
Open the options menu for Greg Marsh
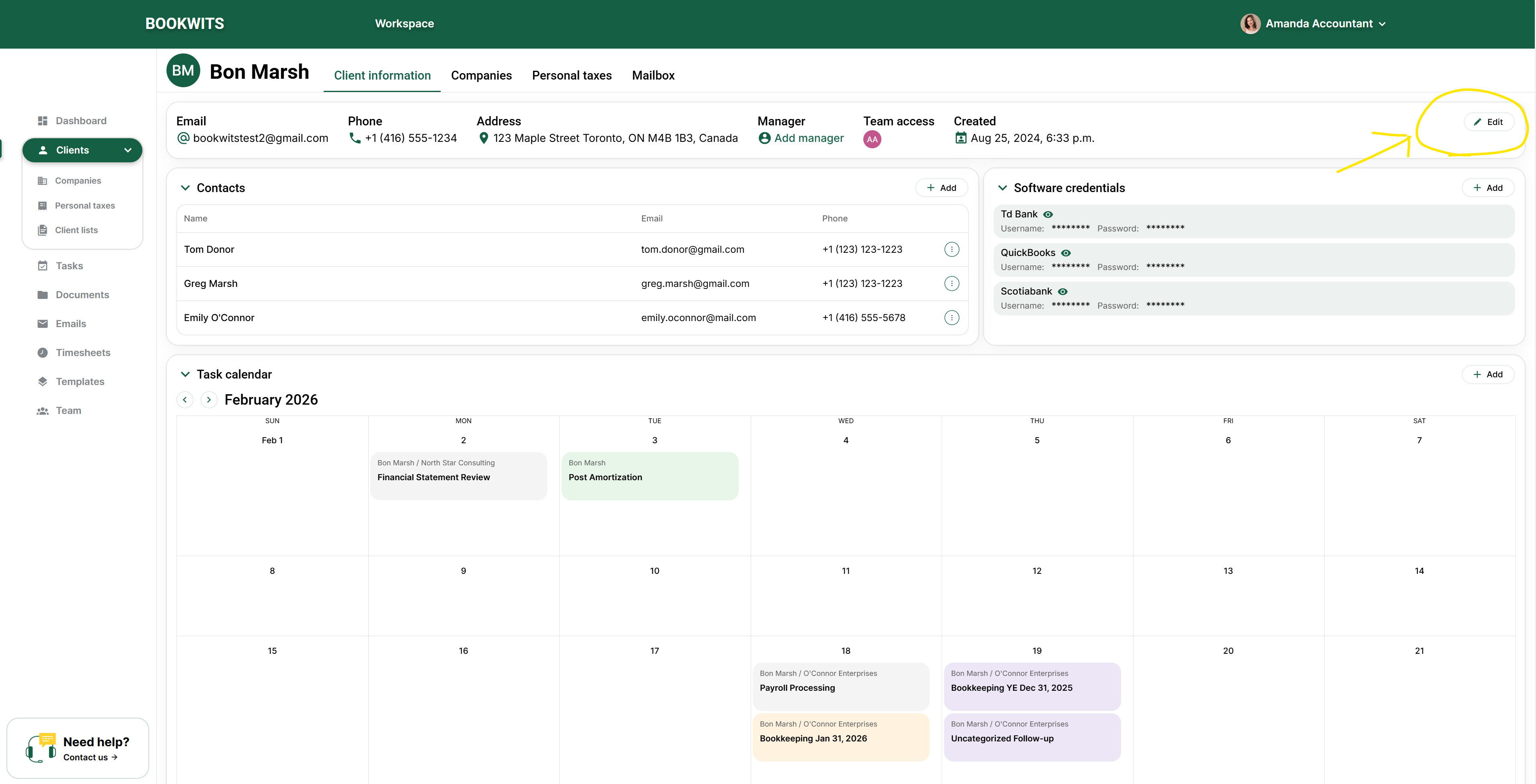(x=952, y=284)
